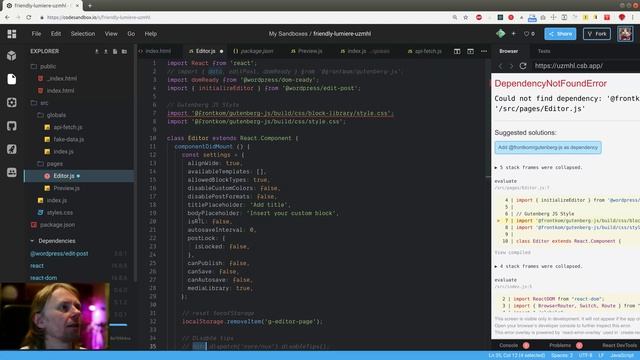Switch to the api-fetch.js editor tab

click(x=425, y=51)
